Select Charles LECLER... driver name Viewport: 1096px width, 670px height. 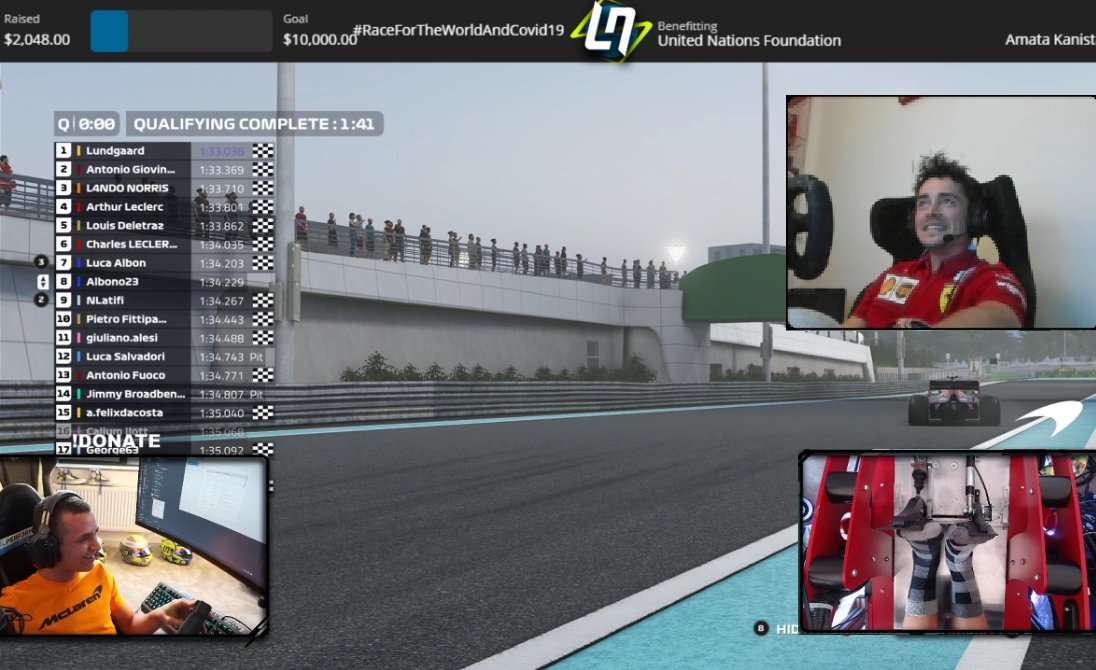(x=131, y=244)
